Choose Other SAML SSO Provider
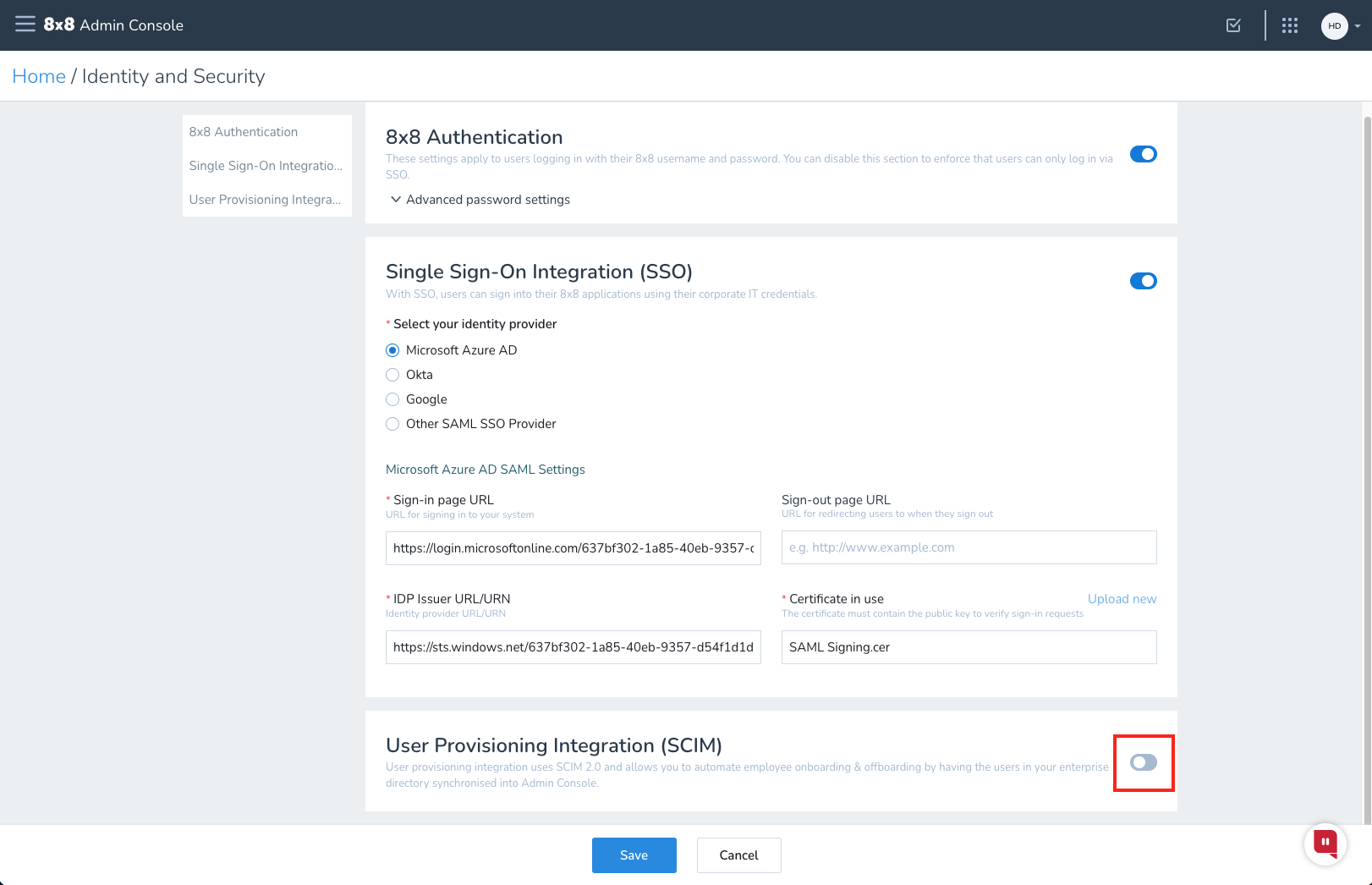 [x=392, y=424]
